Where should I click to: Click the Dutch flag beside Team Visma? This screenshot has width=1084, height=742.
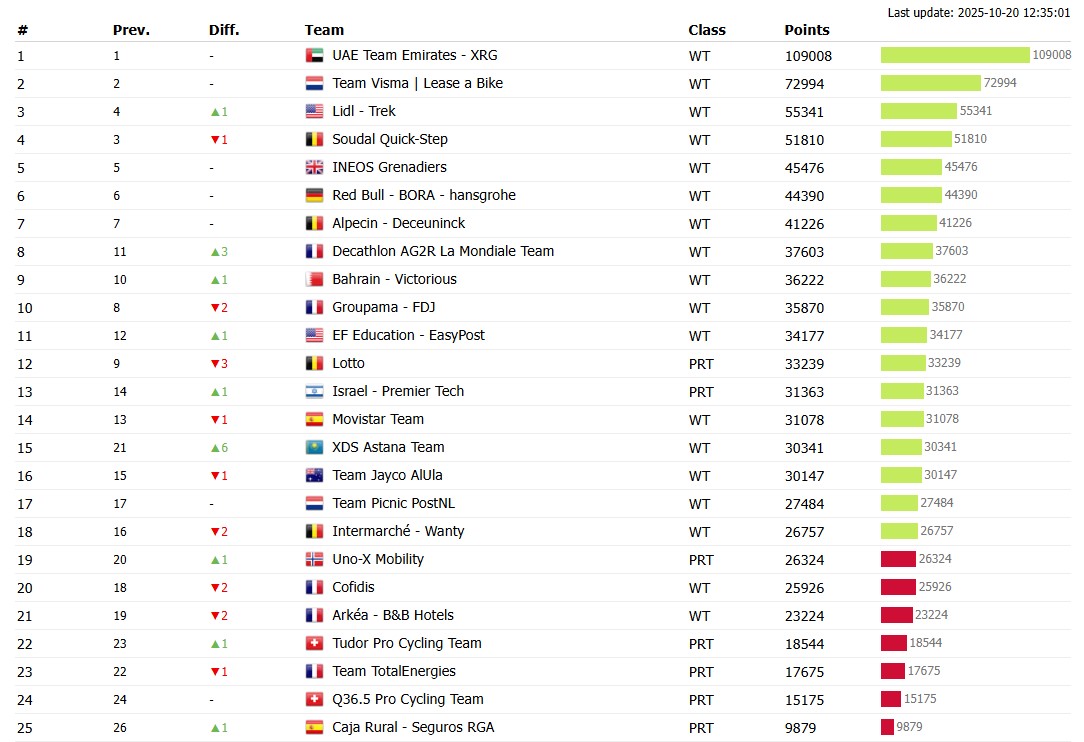tap(316, 84)
